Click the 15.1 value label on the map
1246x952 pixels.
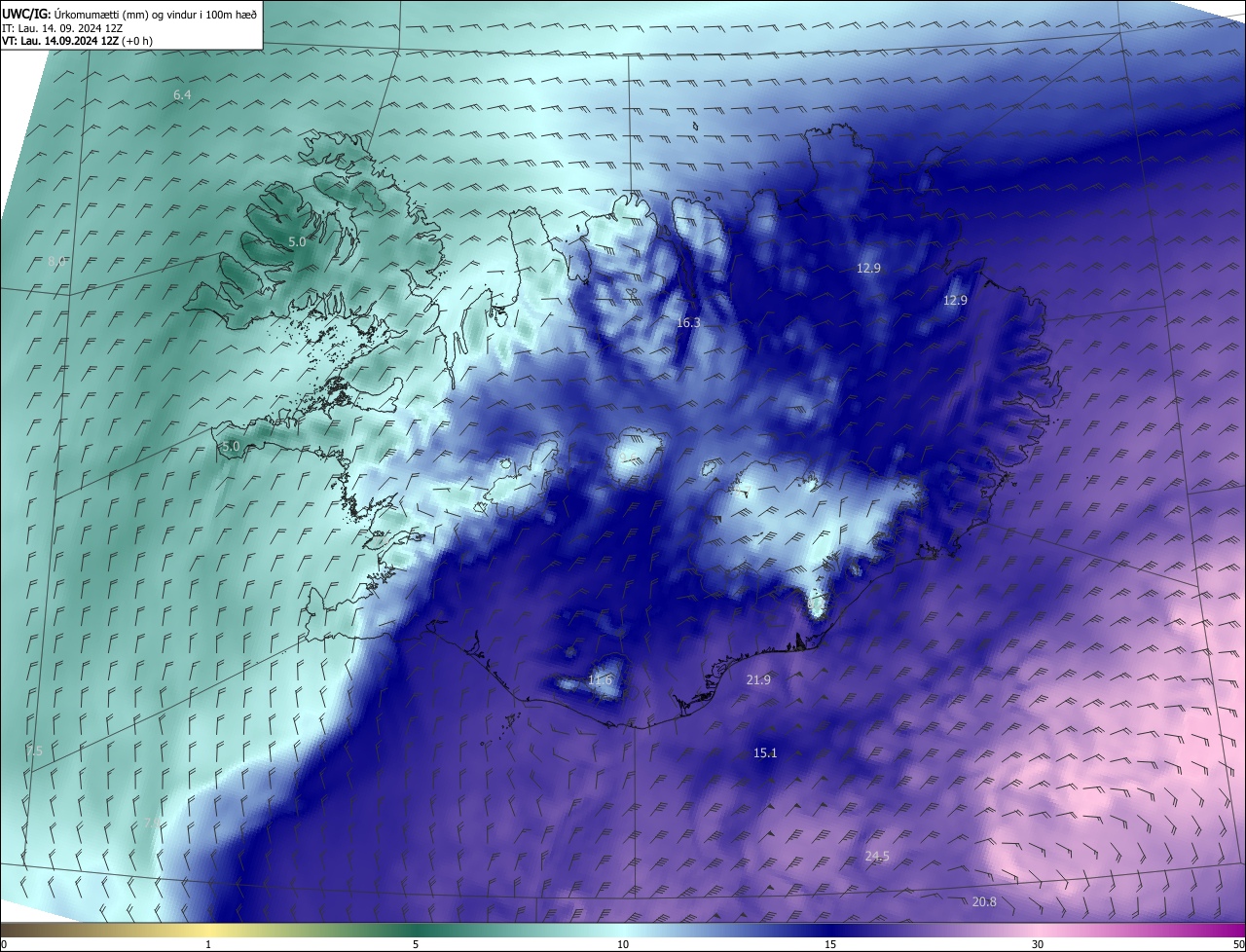coord(765,752)
